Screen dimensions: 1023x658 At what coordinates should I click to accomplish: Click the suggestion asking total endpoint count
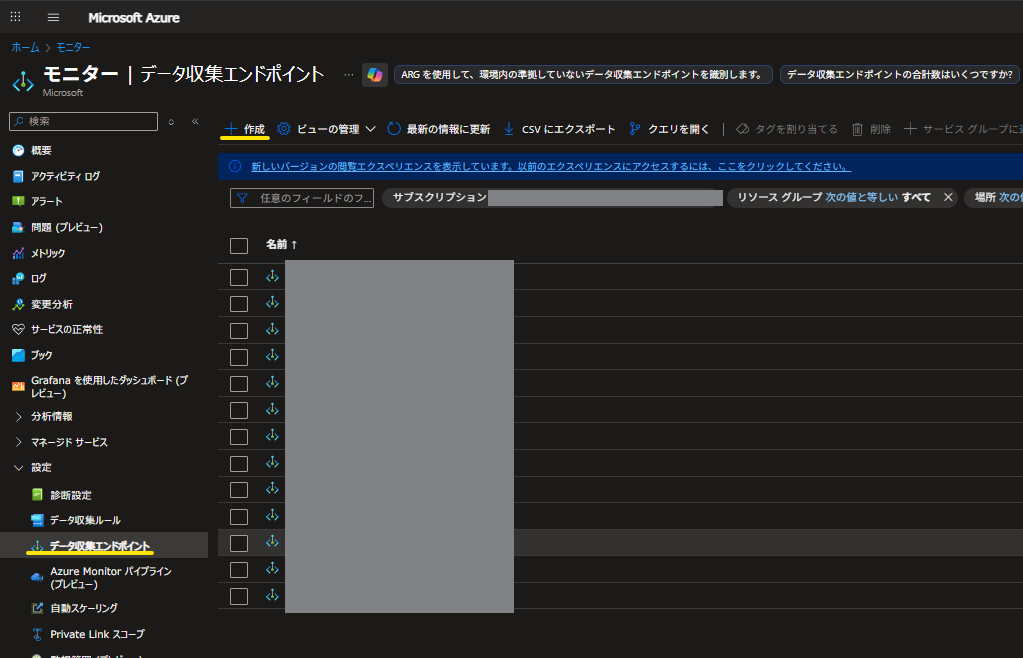[x=900, y=75]
